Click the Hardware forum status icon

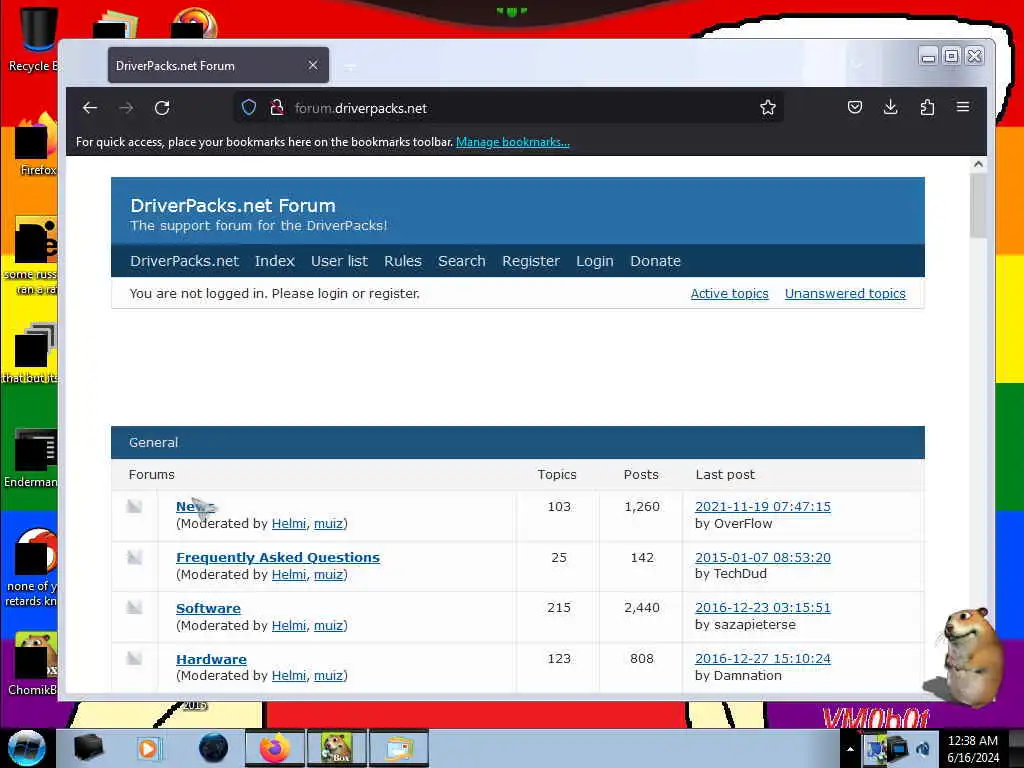[135, 658]
